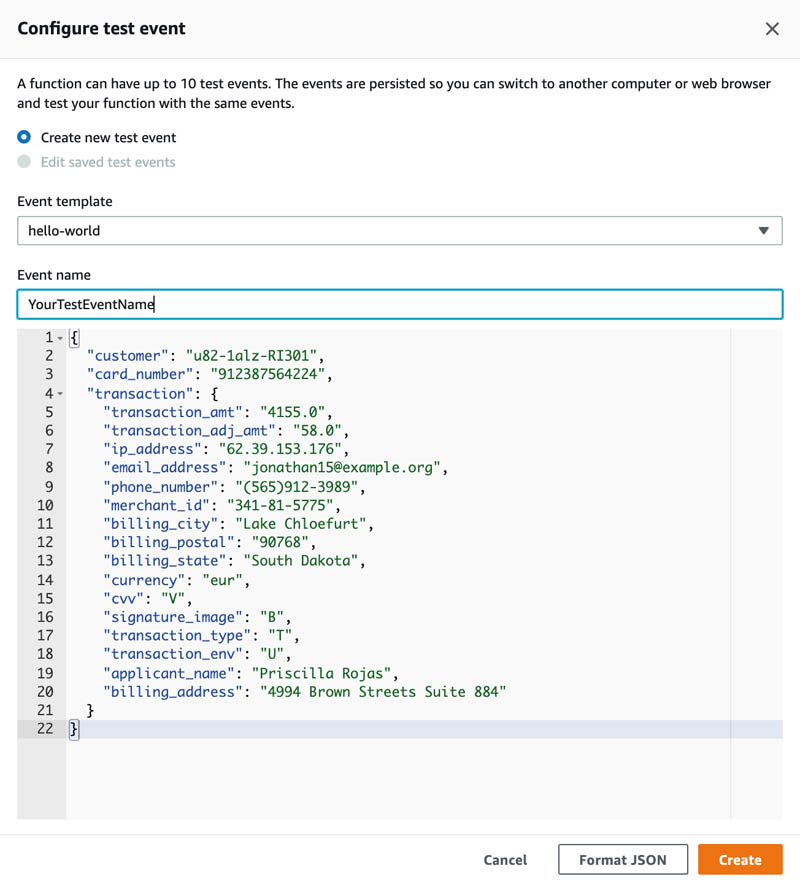Select Edit saved test events radio button

click(x=24, y=162)
